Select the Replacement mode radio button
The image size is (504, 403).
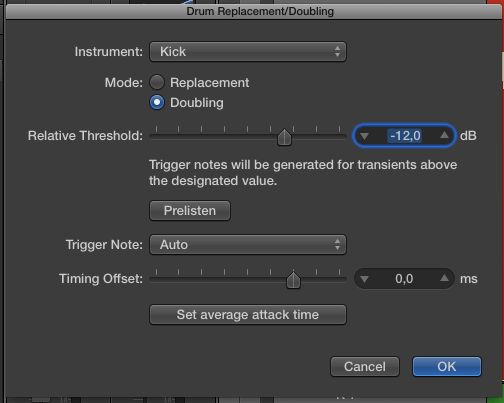click(157, 82)
